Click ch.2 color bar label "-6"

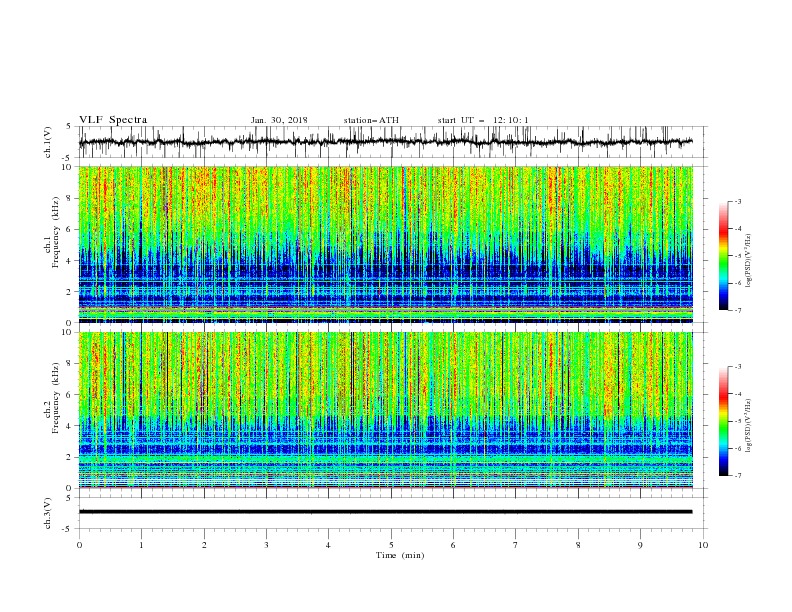point(738,448)
